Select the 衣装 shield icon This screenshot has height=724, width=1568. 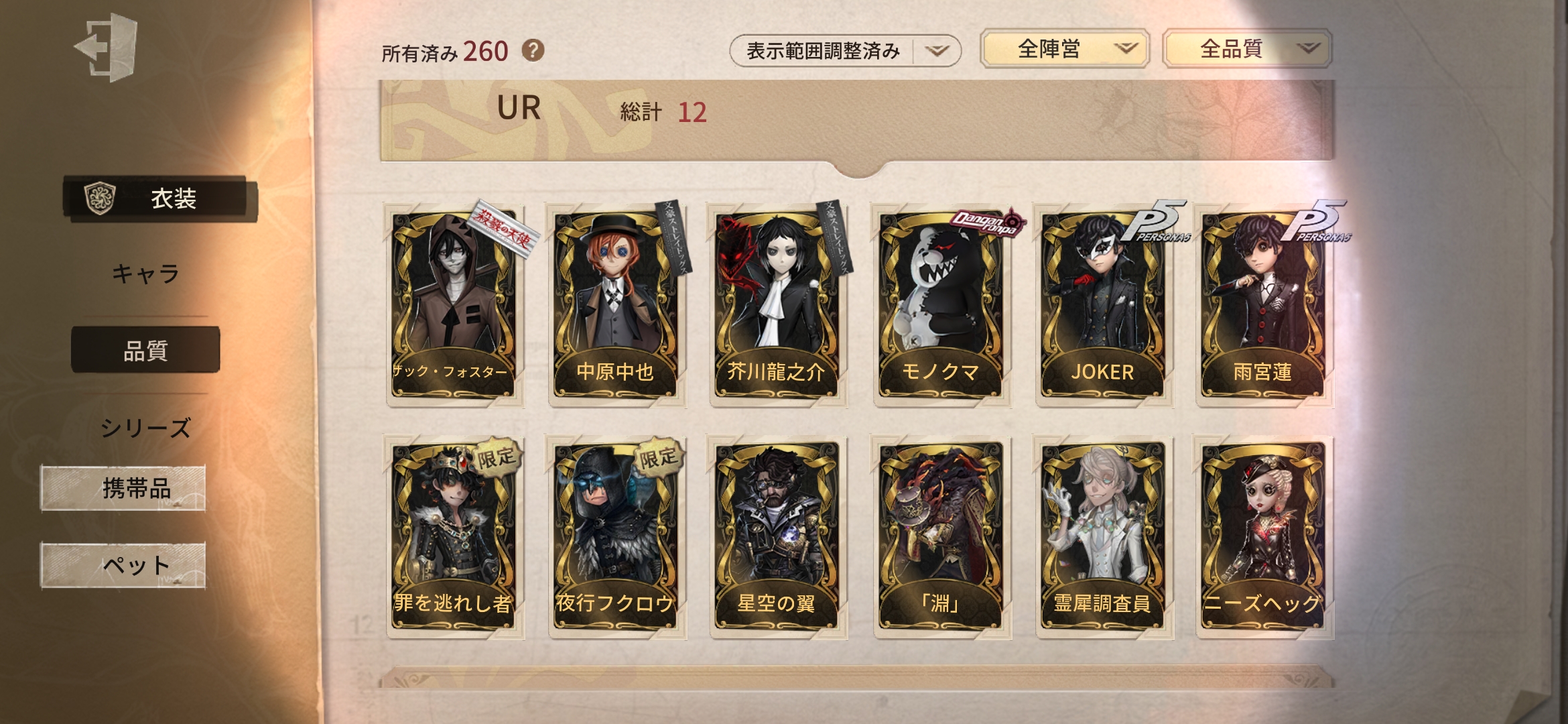coord(100,199)
